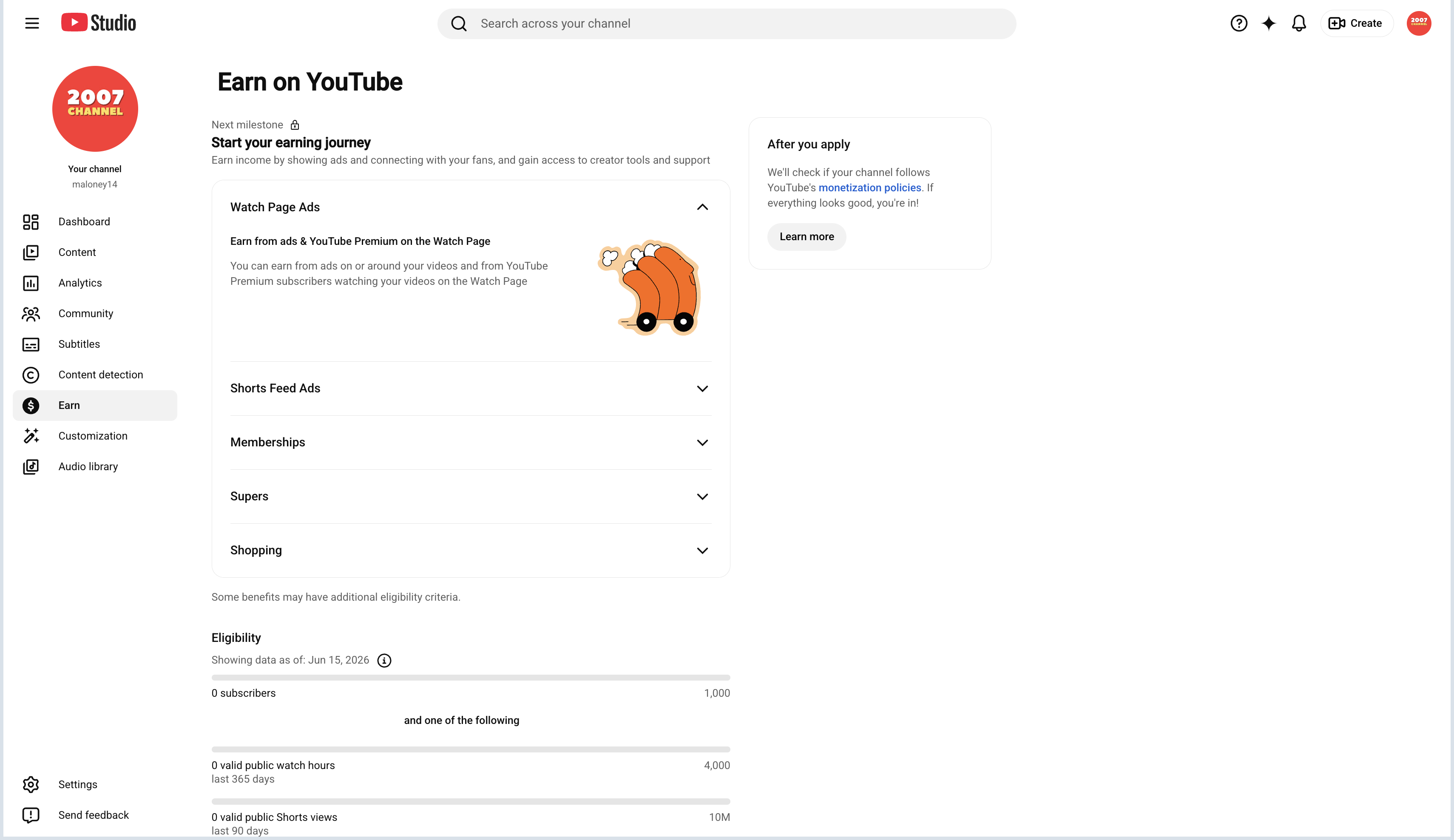This screenshot has height=840, width=1454.
Task: Click the Earn dollar icon
Action: [x=31, y=405]
